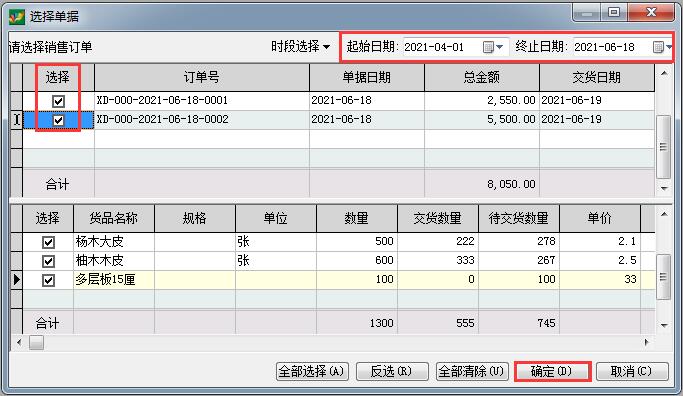
Task: Click the 多层板15厘 product name cell
Action: coord(114,280)
